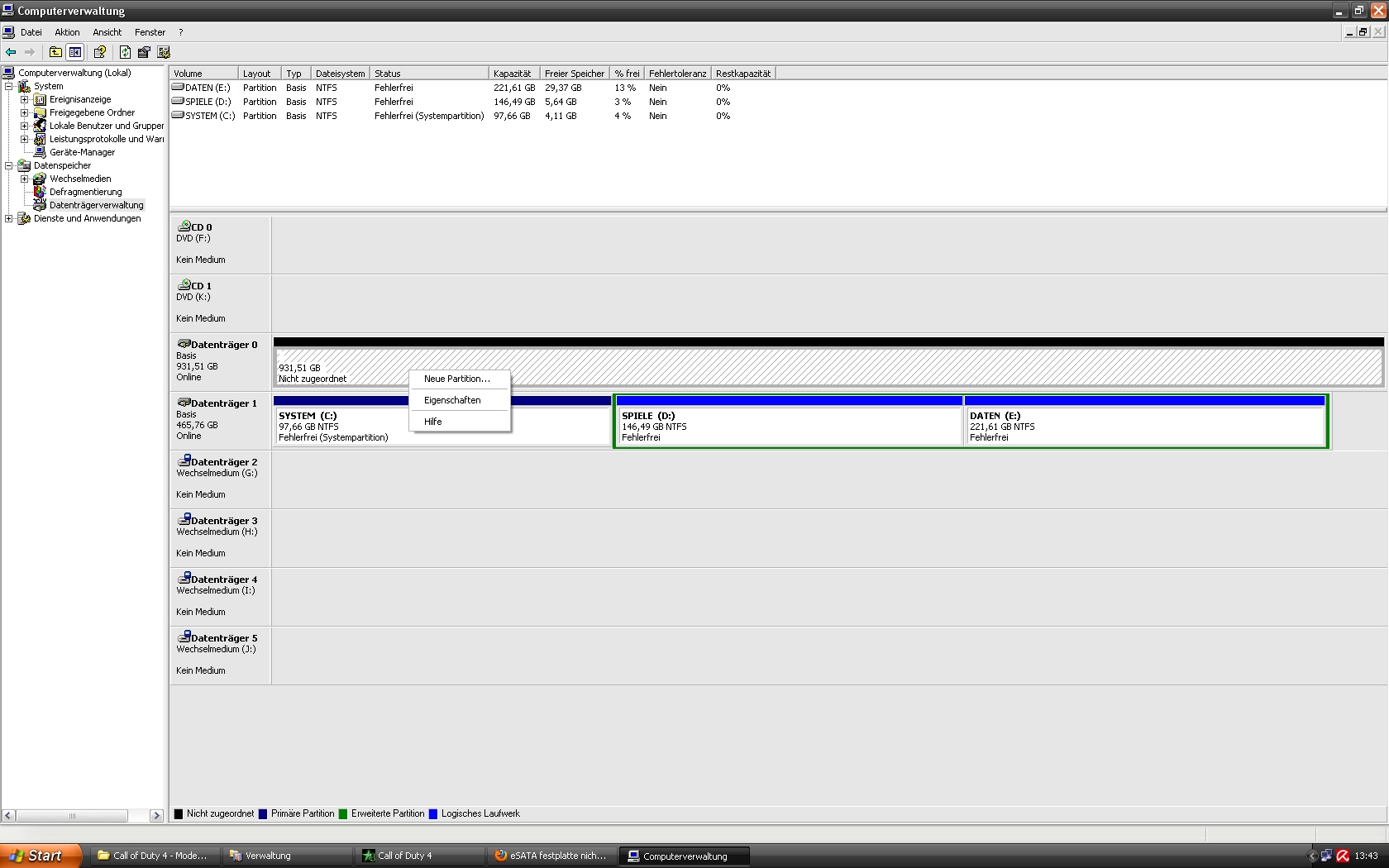Click the Back arrow in the toolbar

click(x=11, y=52)
